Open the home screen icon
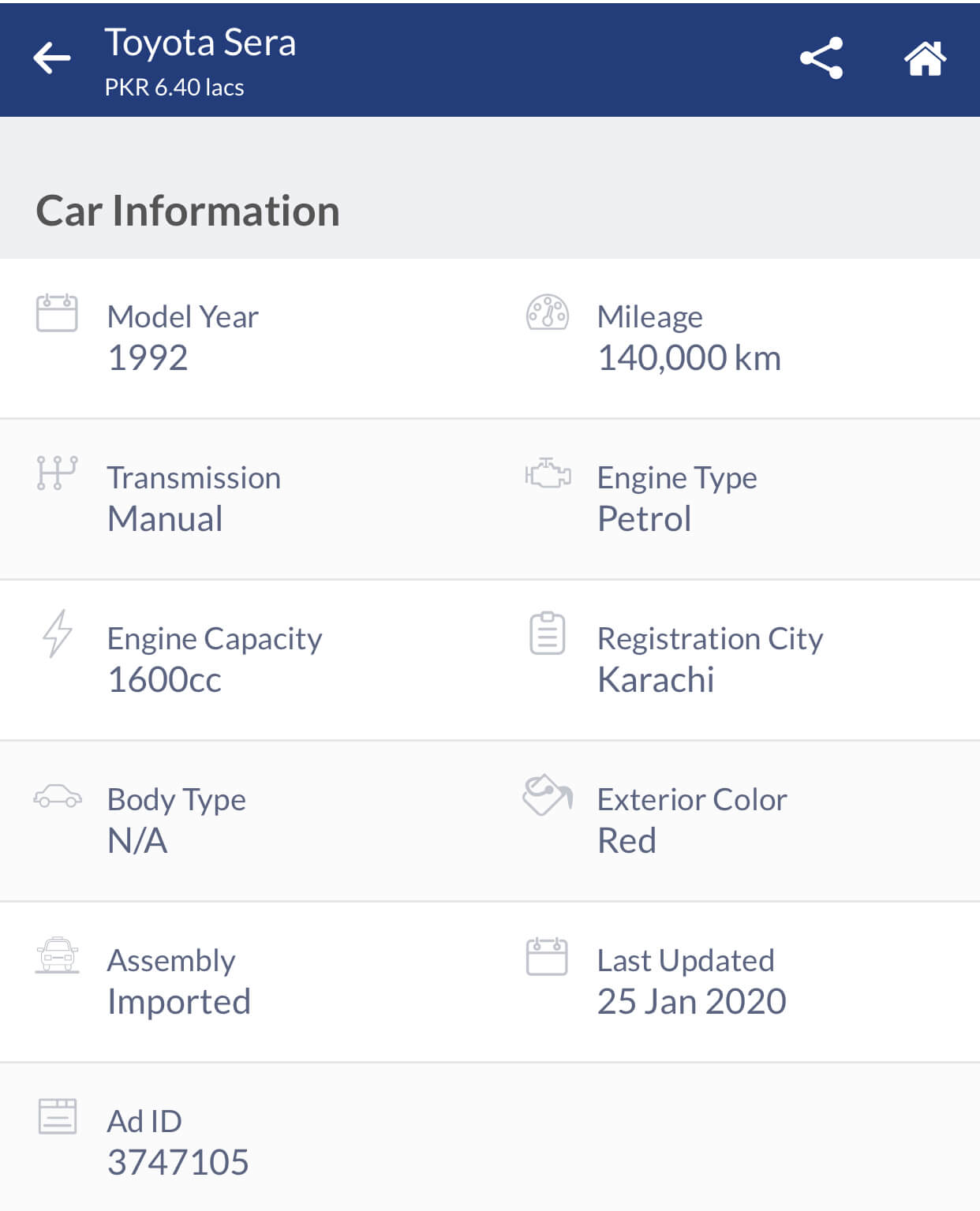 point(925,58)
